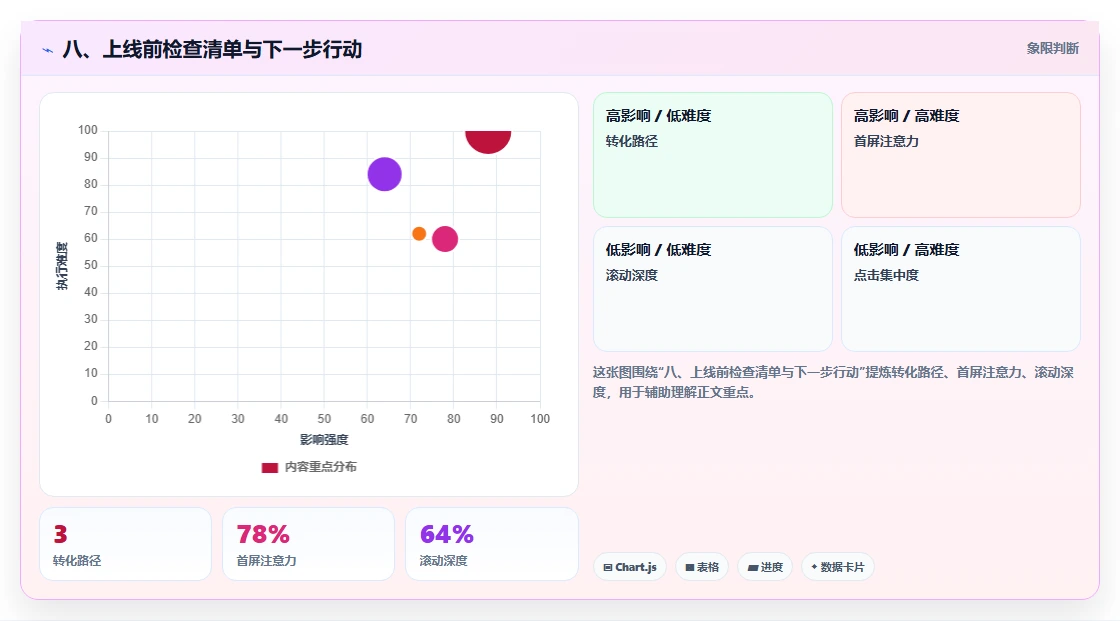Open the Chart.js tag chip

pyautogui.click(x=630, y=567)
